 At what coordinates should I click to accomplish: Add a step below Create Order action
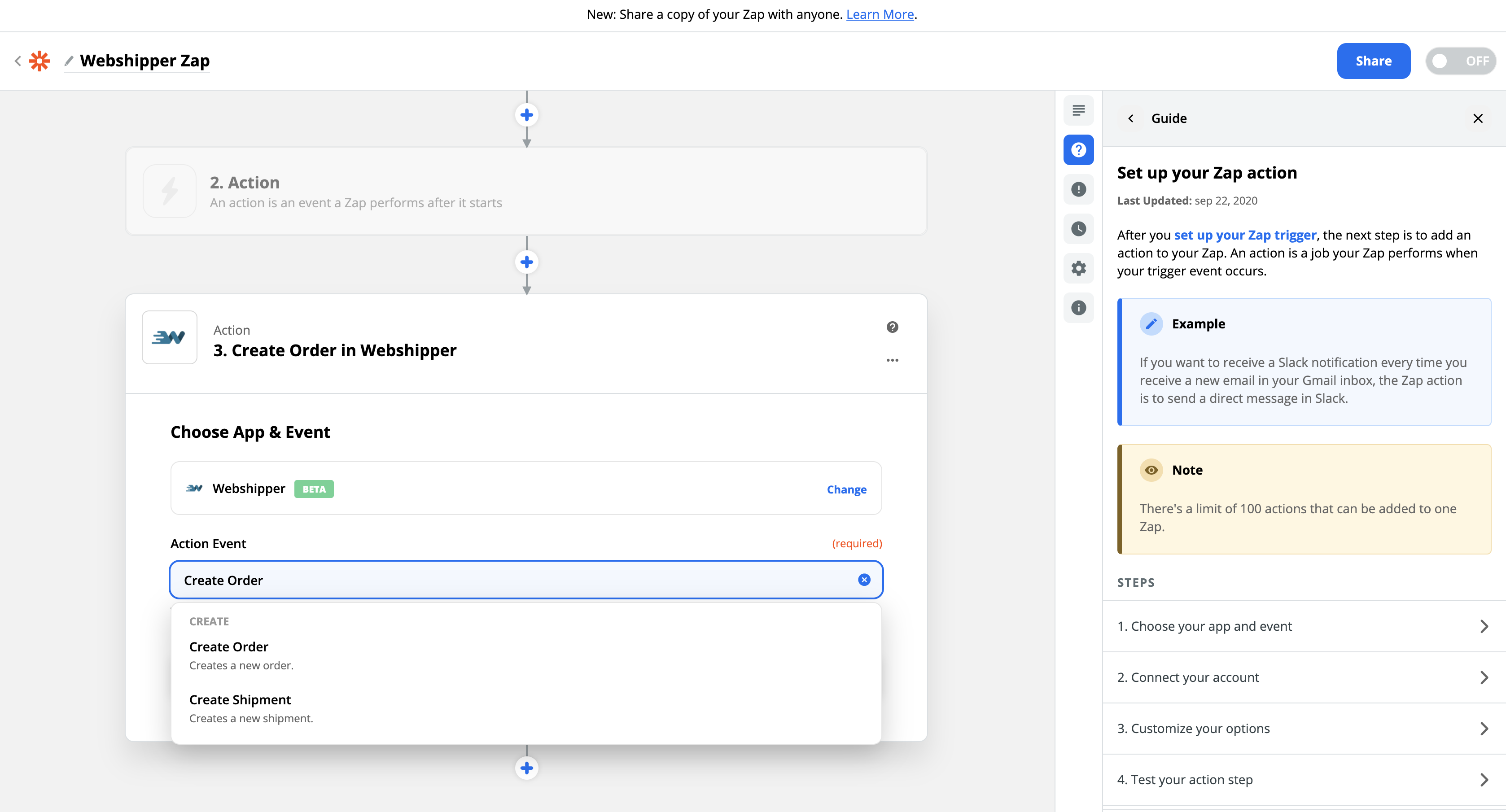tap(527, 768)
